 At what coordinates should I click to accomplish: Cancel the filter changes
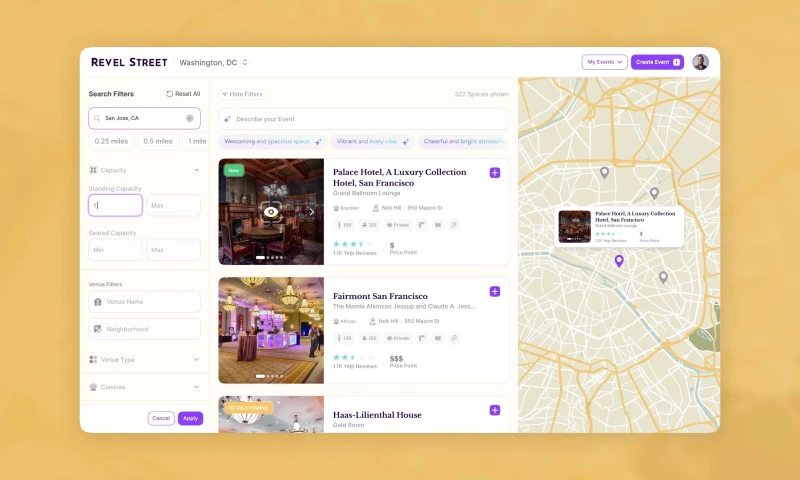pos(161,418)
